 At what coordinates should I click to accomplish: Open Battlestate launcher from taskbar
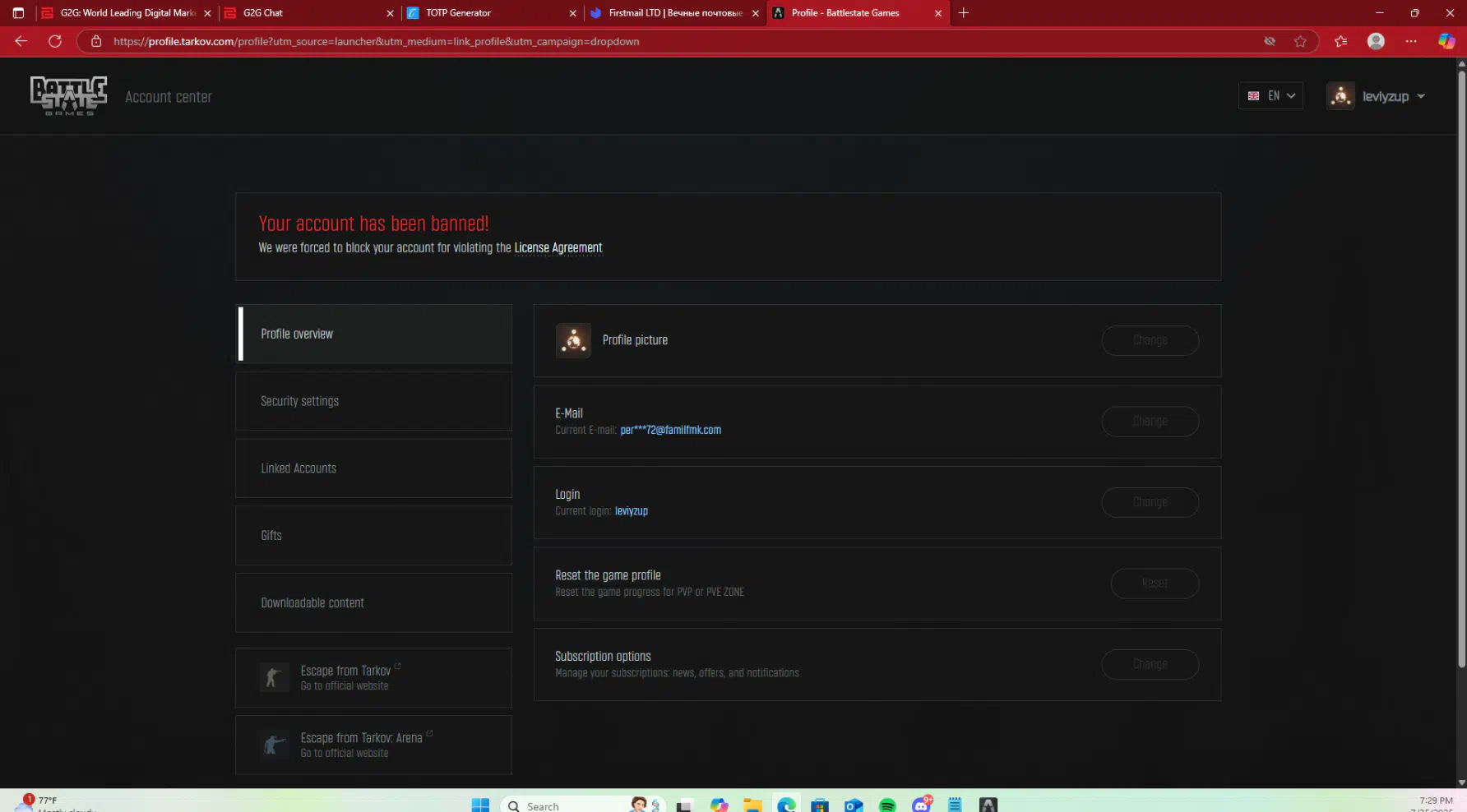(x=988, y=805)
